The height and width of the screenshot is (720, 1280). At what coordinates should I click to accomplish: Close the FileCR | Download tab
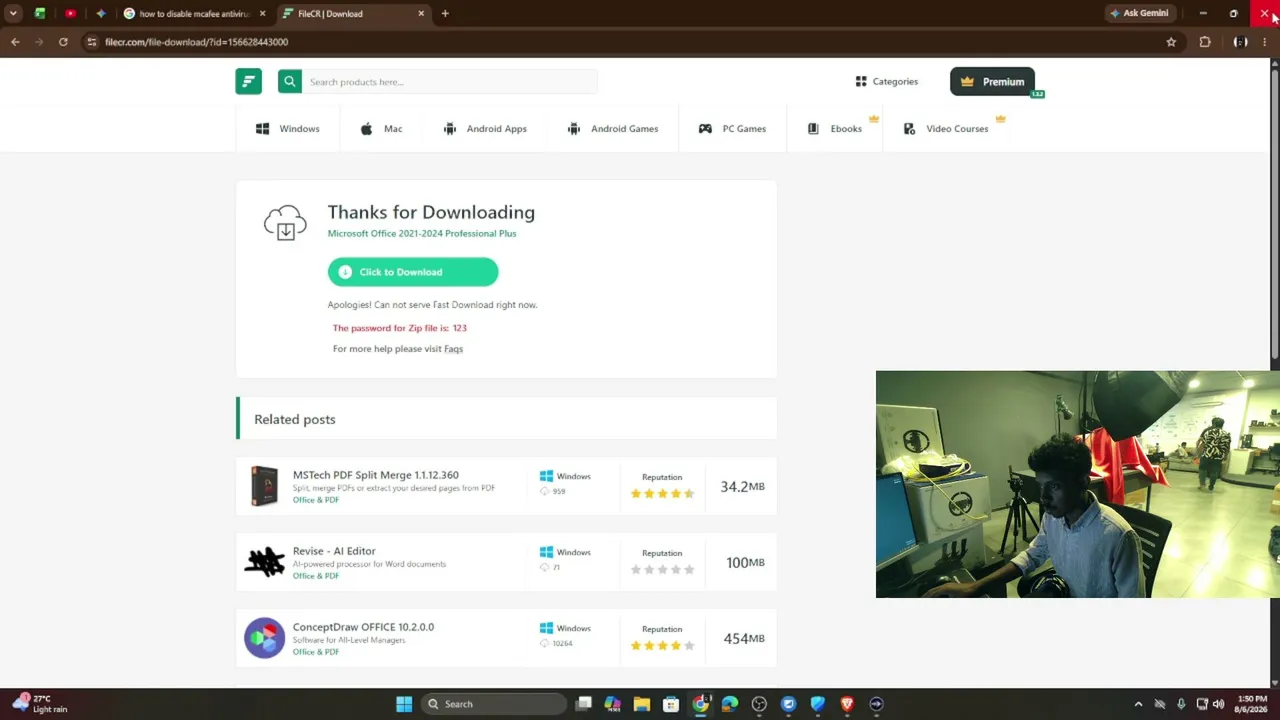pyautogui.click(x=421, y=14)
